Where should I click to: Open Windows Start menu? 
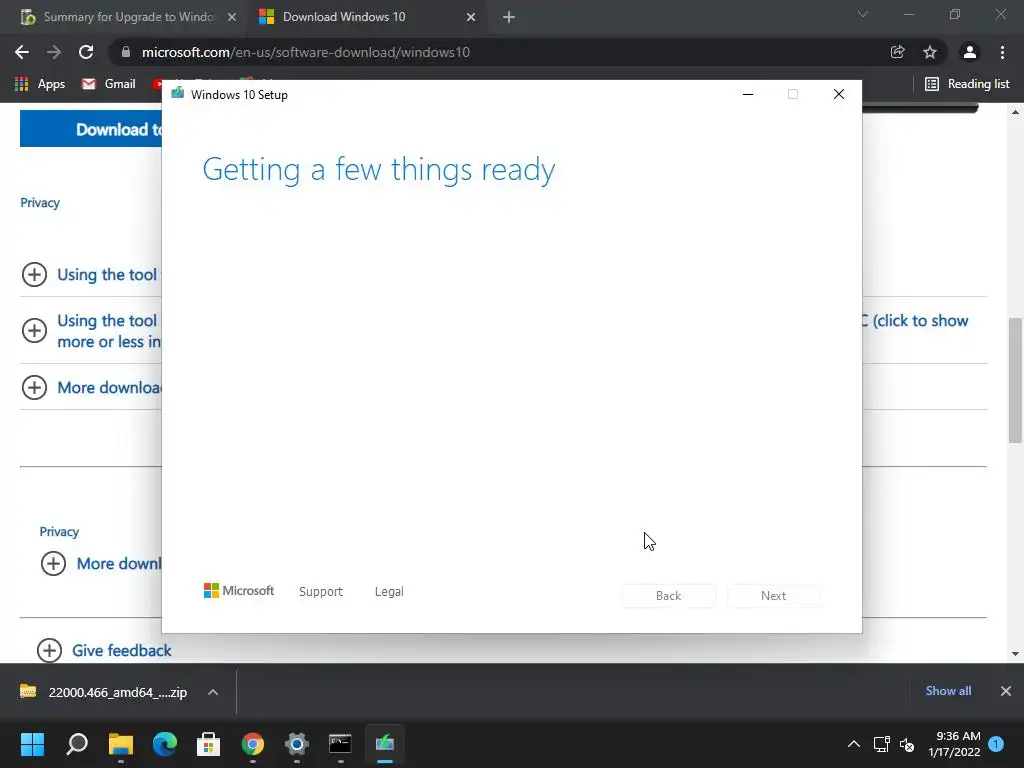point(32,744)
